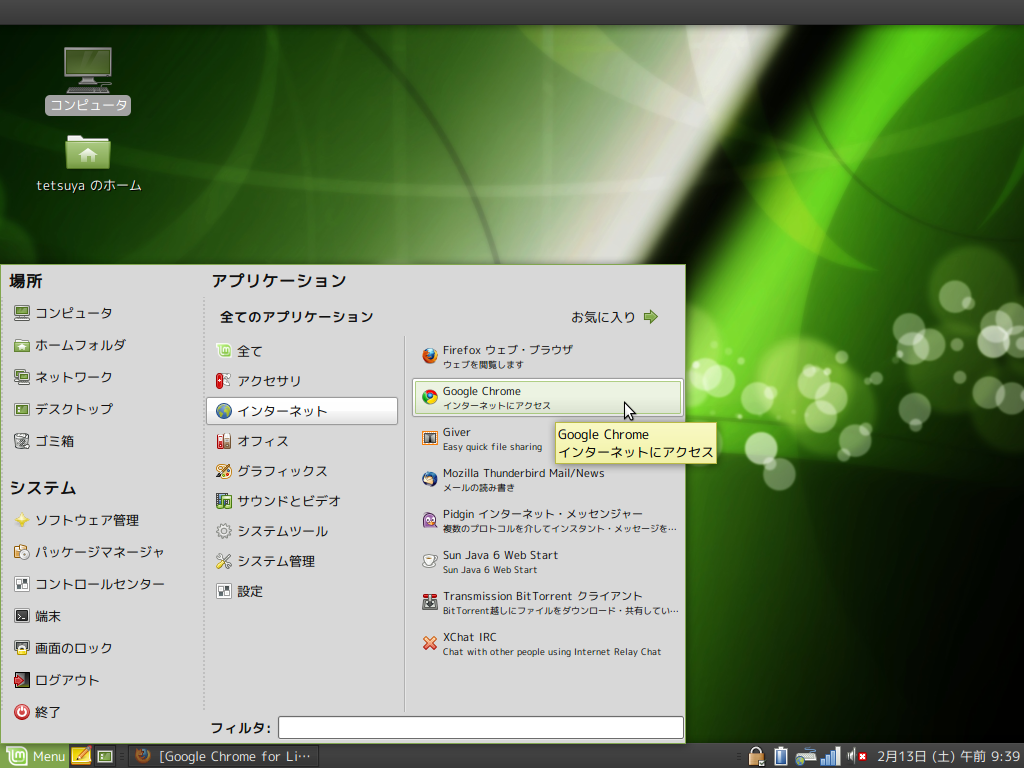Start XChat IRC from the application list
Screen dimensions: 1024x768
click(x=548, y=644)
